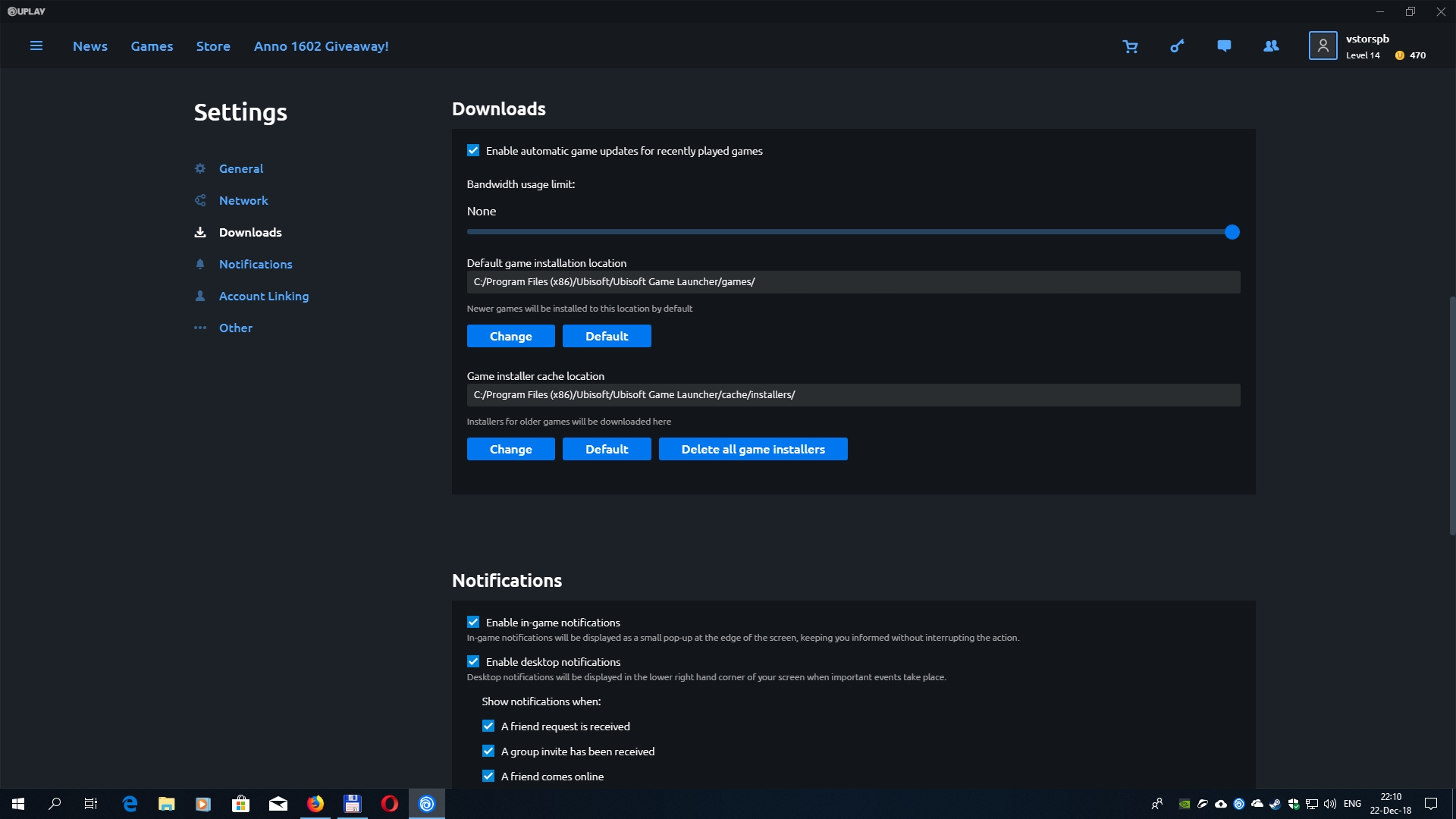Click Change under game installation location
The width and height of the screenshot is (1456, 819).
pyautogui.click(x=510, y=336)
